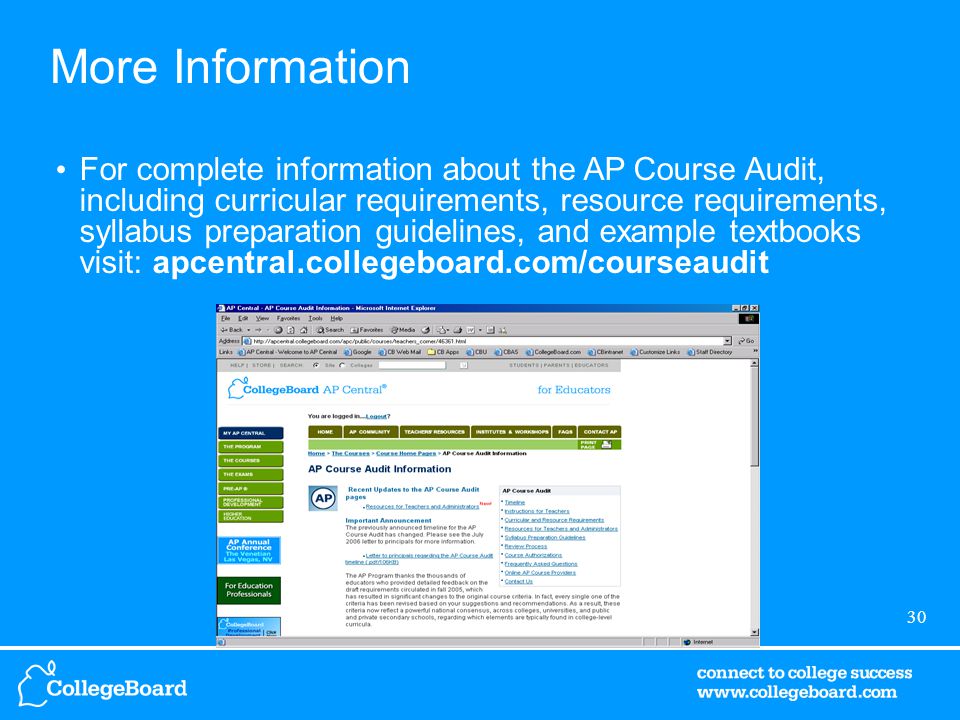Click THE EXAMS sidebar button

[250, 474]
